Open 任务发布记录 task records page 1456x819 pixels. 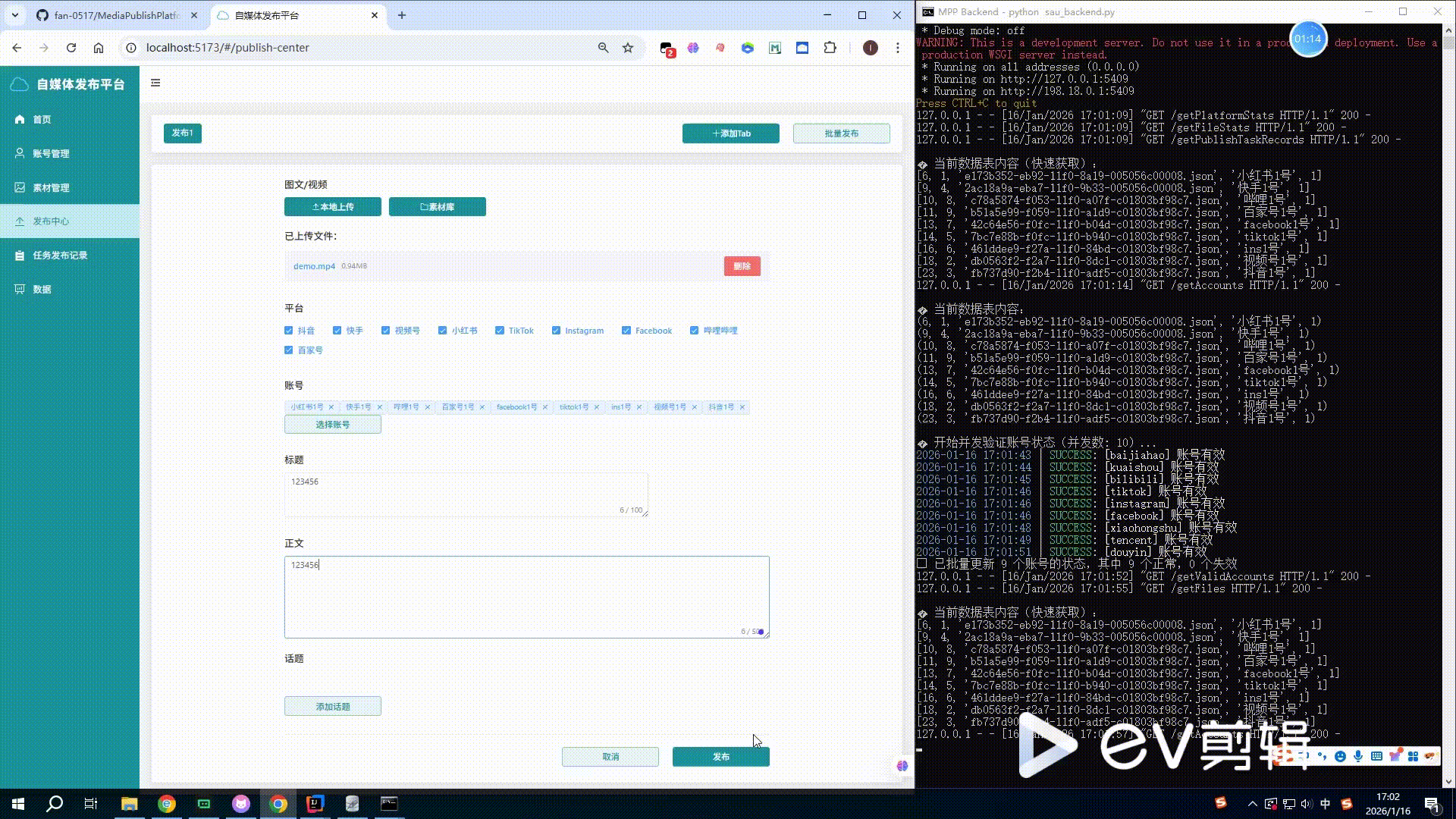pyautogui.click(x=59, y=256)
